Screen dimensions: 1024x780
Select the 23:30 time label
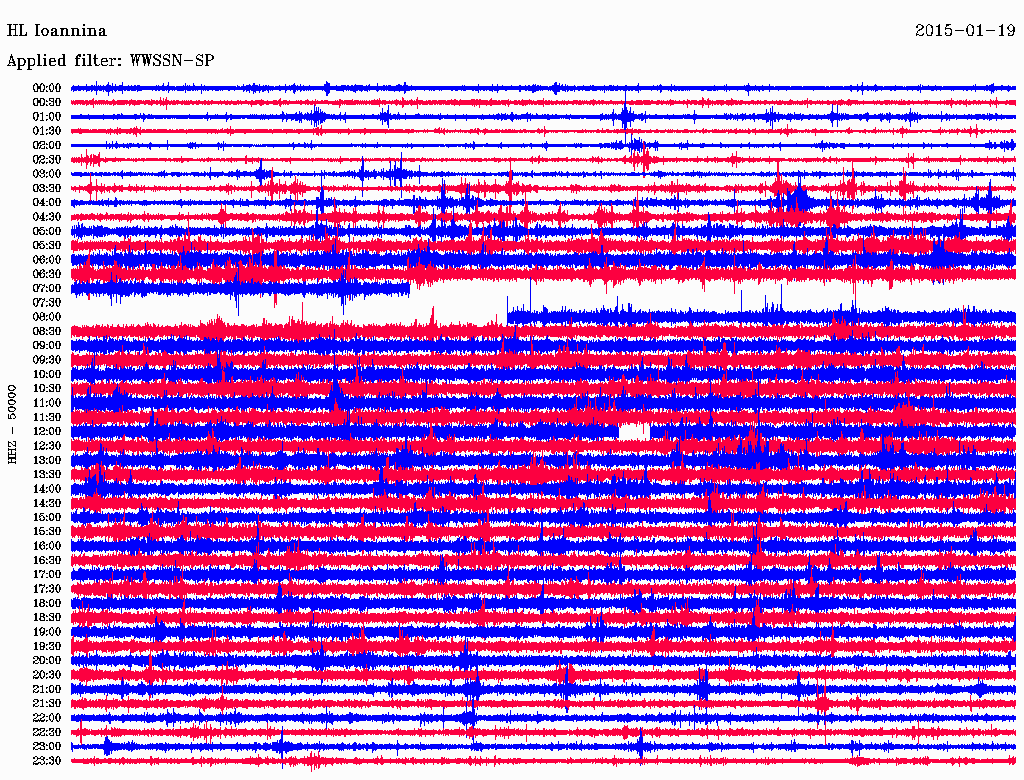47,760
